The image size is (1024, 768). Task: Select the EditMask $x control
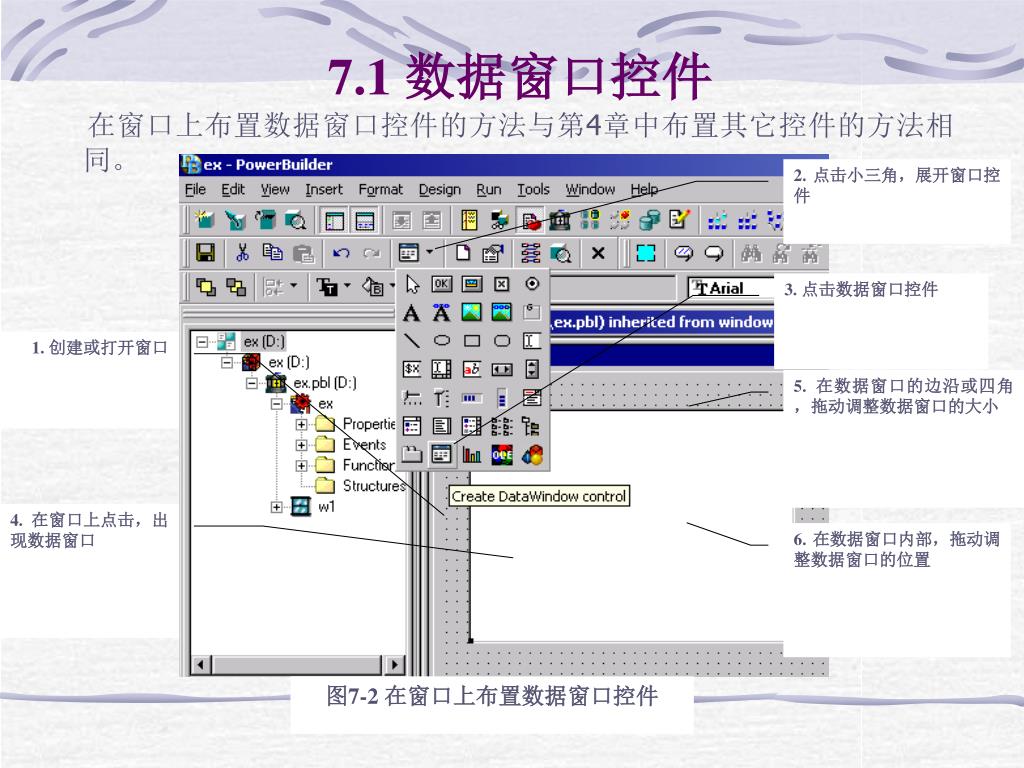[x=411, y=369]
